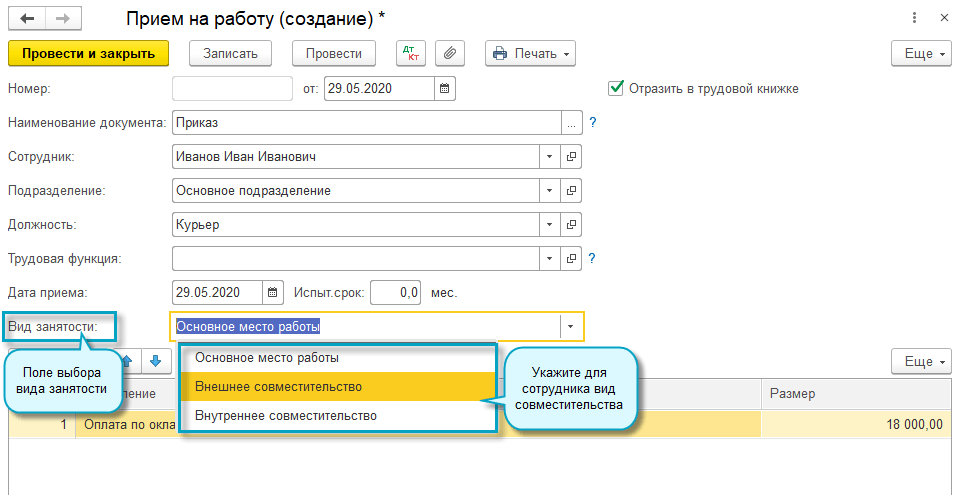965x495 pixels.
Task: Open Подразделение record with the open icon
Action: [572, 191]
